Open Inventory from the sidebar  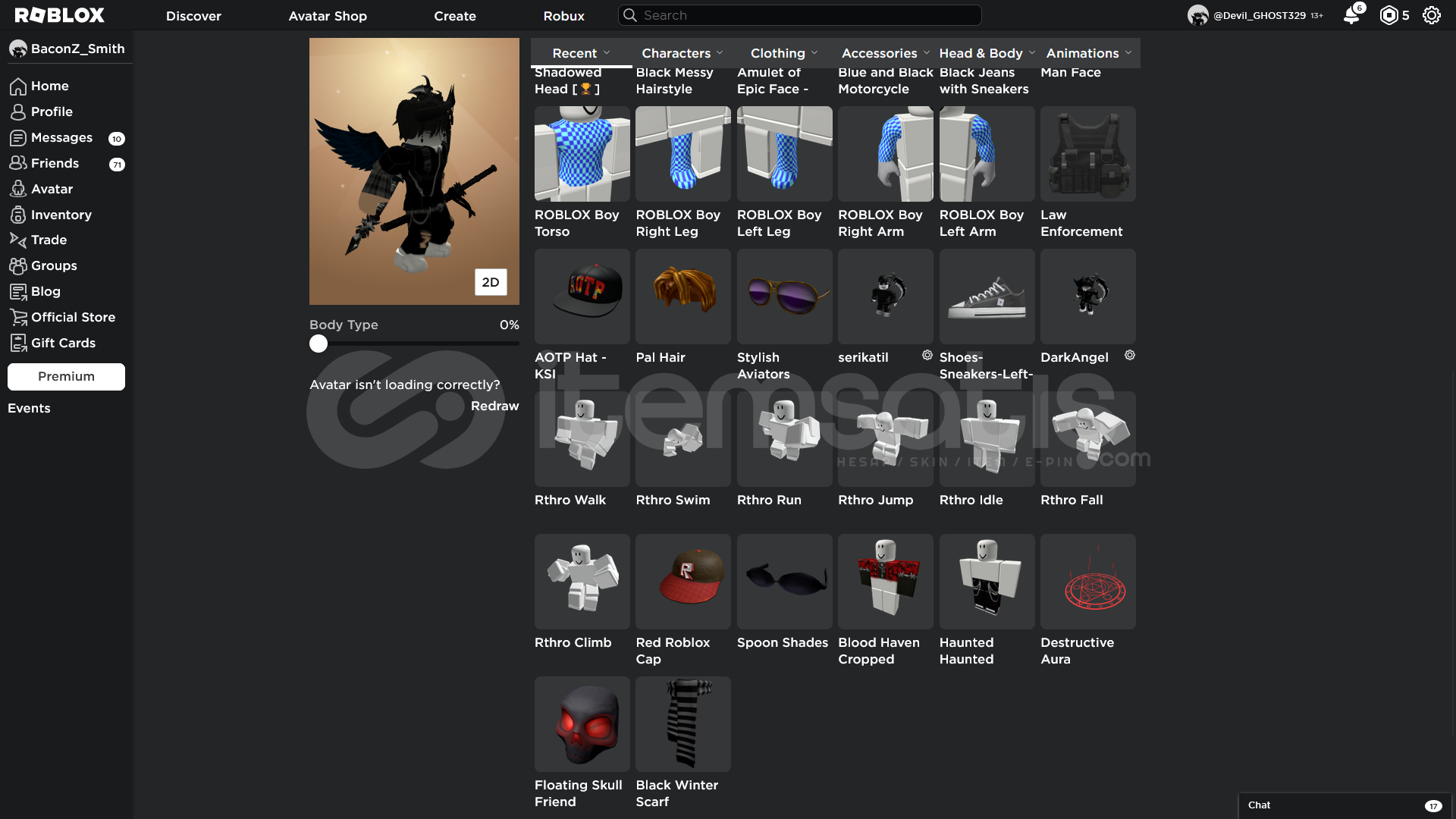[x=61, y=215]
